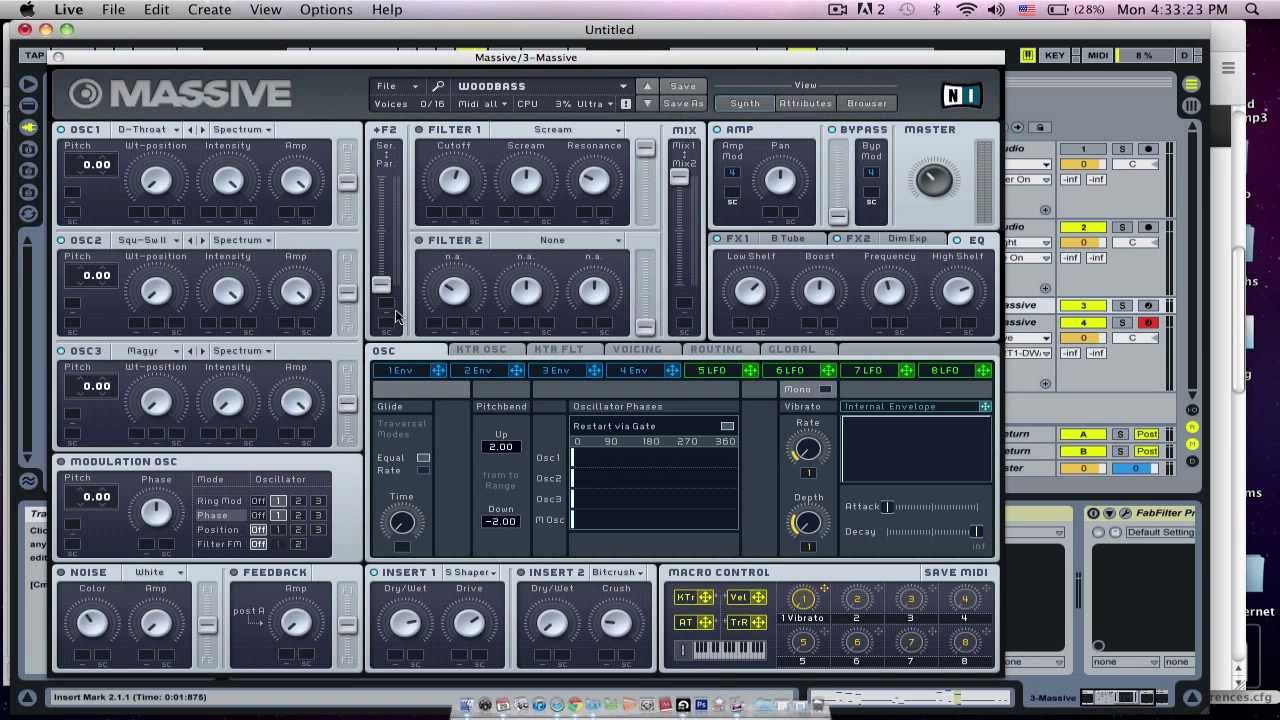Viewport: 1280px width, 720px height.
Task: Switch to Attributes view
Action: tap(805, 104)
